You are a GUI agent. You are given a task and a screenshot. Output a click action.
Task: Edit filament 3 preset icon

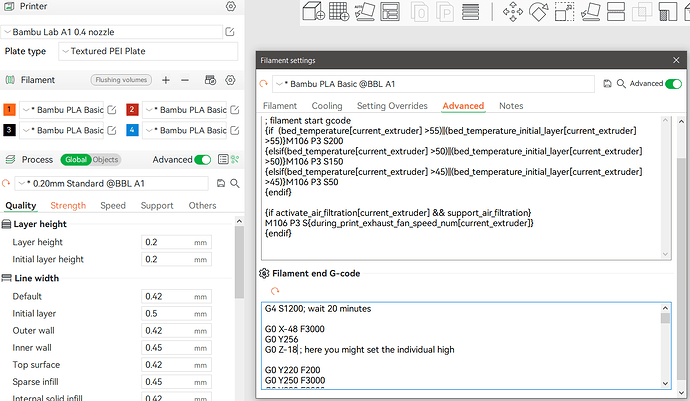(x=112, y=130)
